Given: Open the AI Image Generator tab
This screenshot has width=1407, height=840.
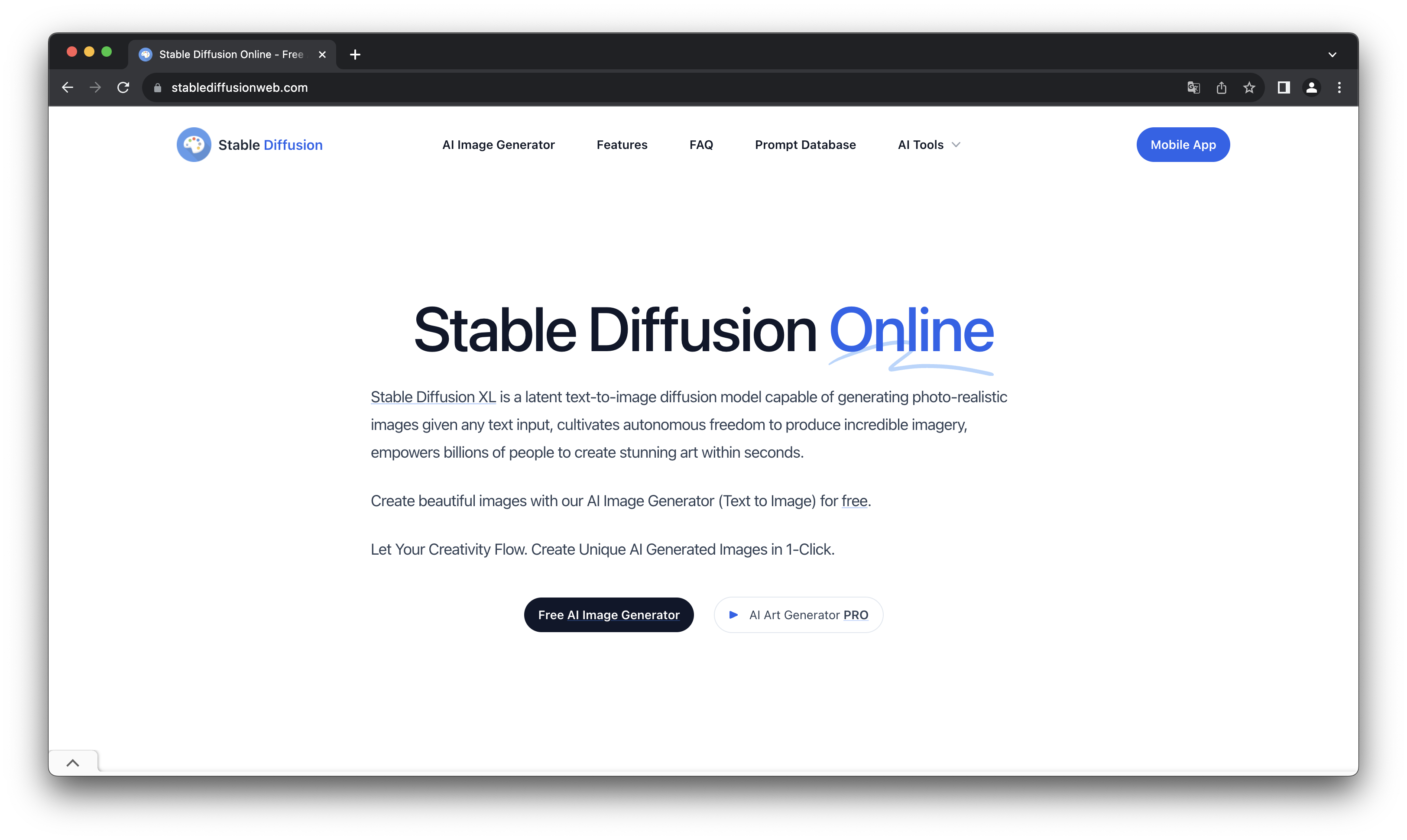Looking at the screenshot, I should tap(498, 144).
